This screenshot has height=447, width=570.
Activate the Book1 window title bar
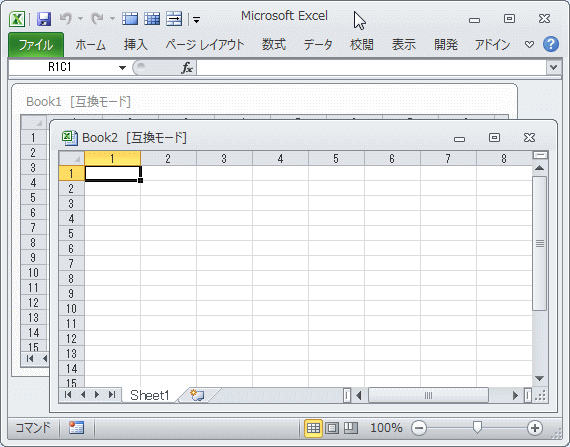point(264,101)
